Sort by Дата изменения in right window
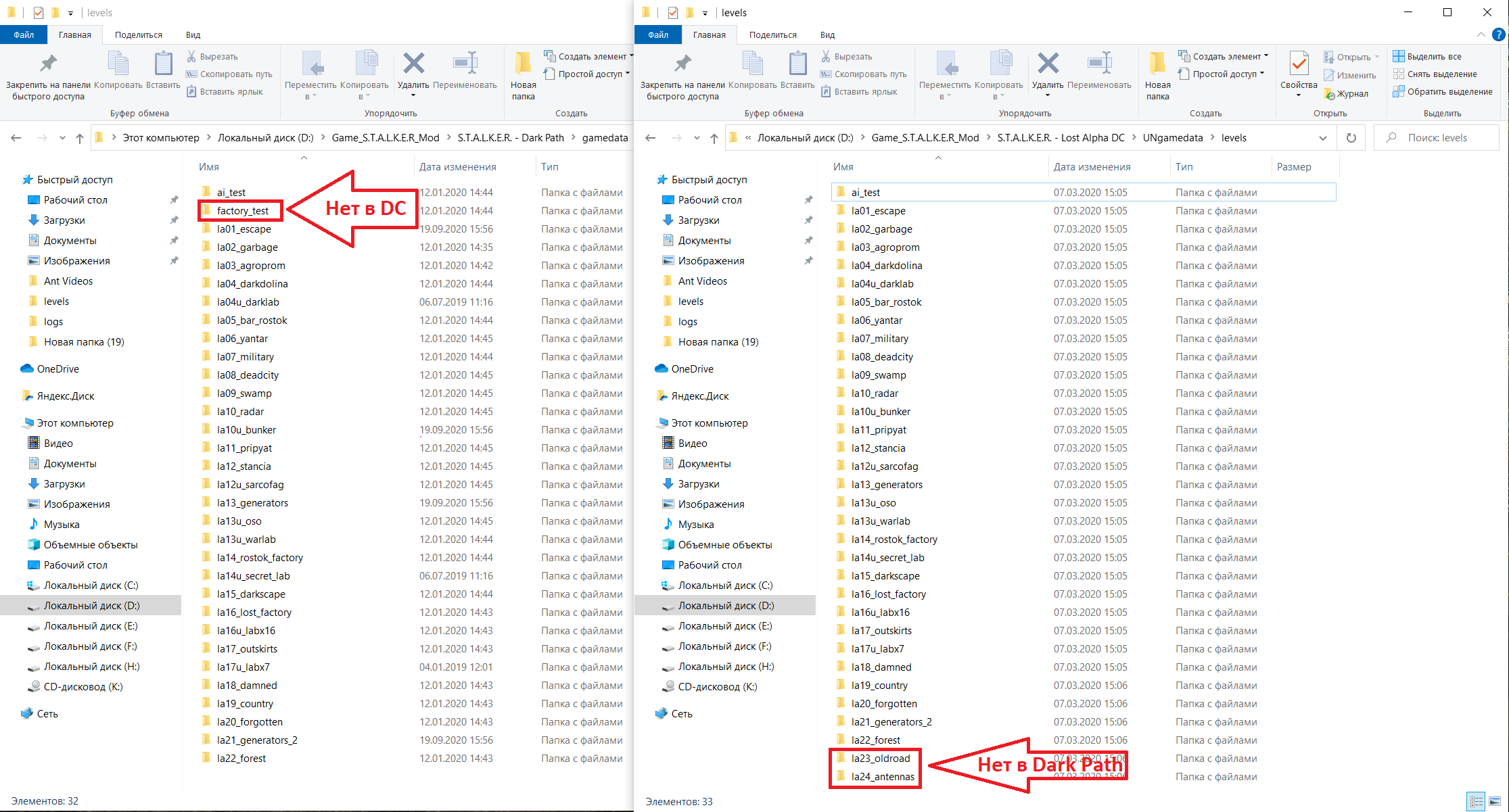The height and width of the screenshot is (812, 1509). click(x=1092, y=167)
